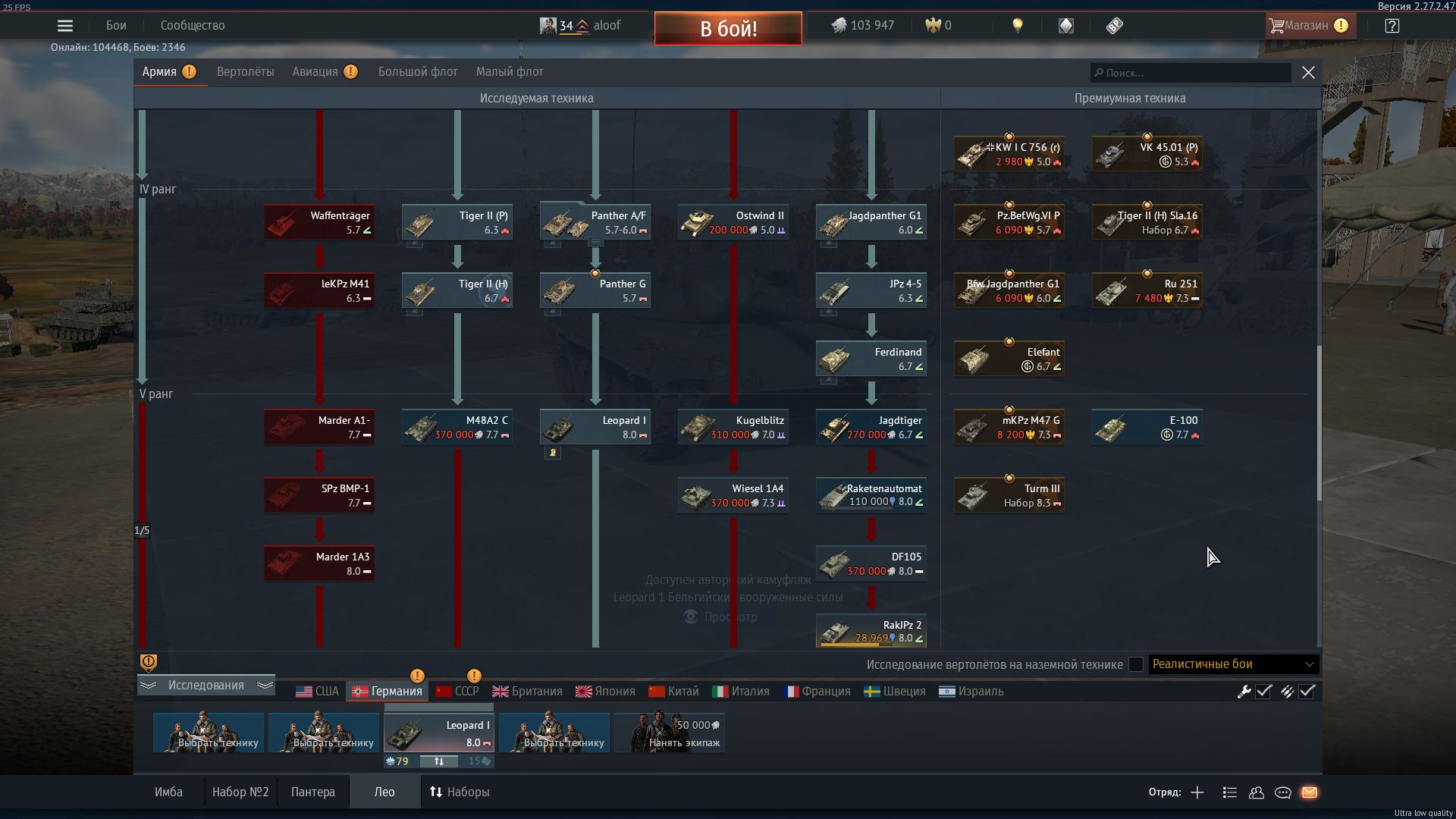Select the Набор №2 preset
This screenshot has height=819, width=1456.
coord(240,792)
